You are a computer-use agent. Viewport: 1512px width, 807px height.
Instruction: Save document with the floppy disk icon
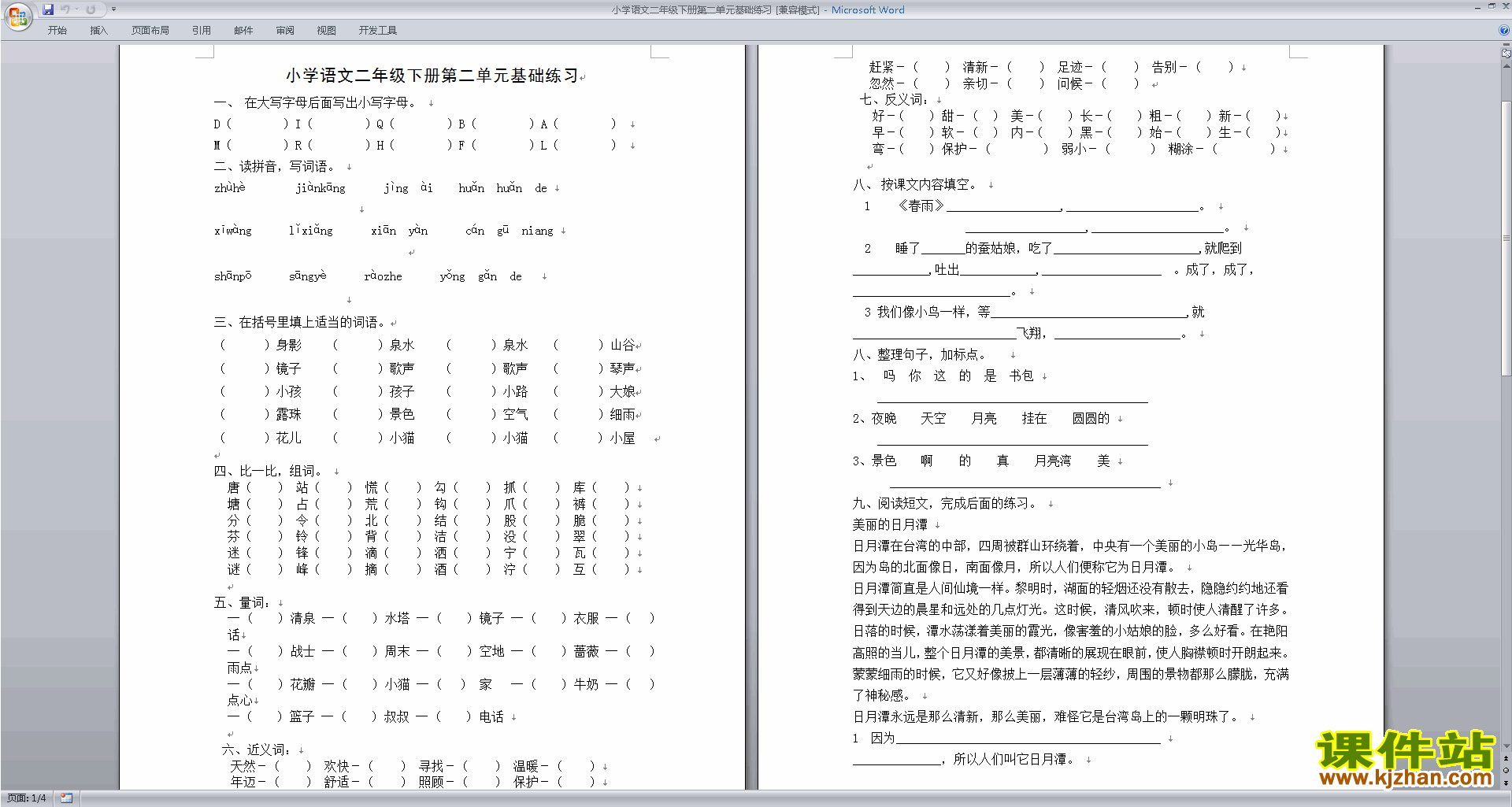click(x=48, y=9)
